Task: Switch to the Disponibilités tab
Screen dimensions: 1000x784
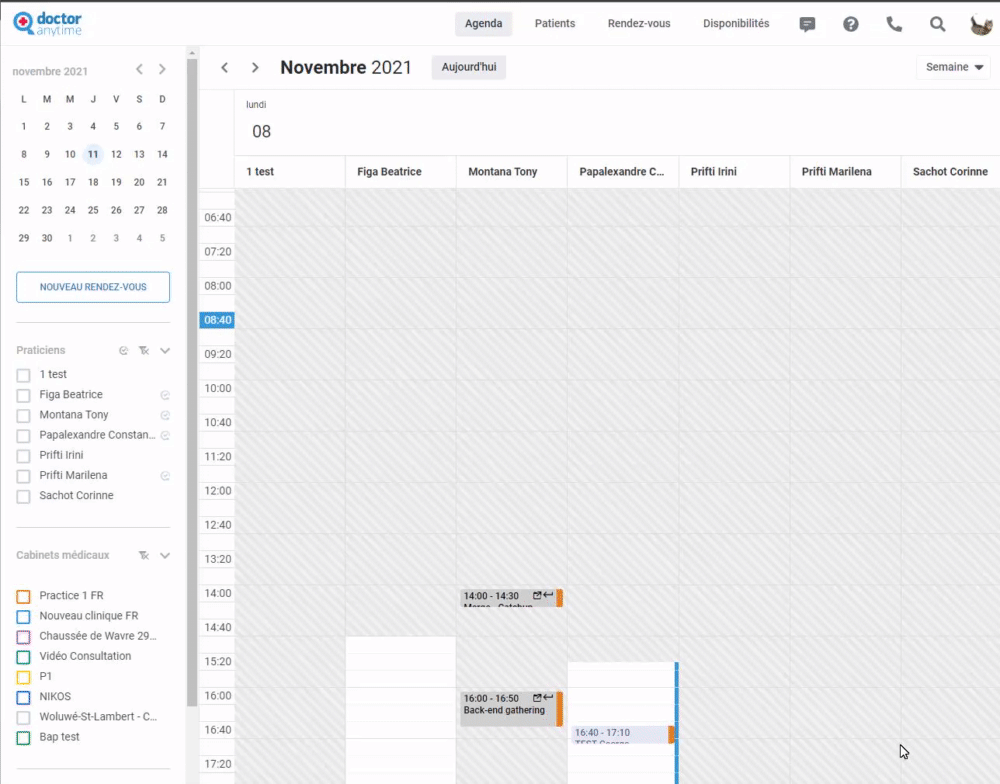Action: click(736, 24)
